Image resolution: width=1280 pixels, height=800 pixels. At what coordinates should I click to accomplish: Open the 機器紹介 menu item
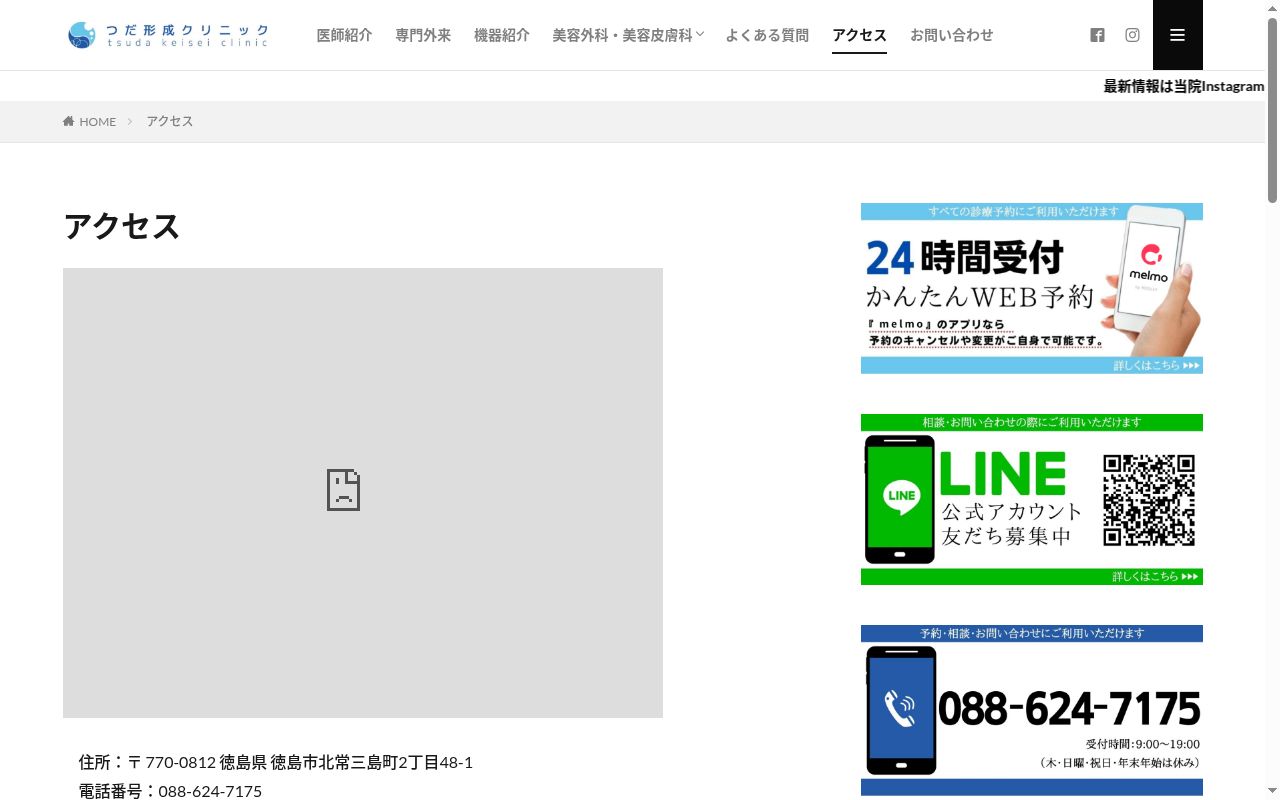click(502, 35)
